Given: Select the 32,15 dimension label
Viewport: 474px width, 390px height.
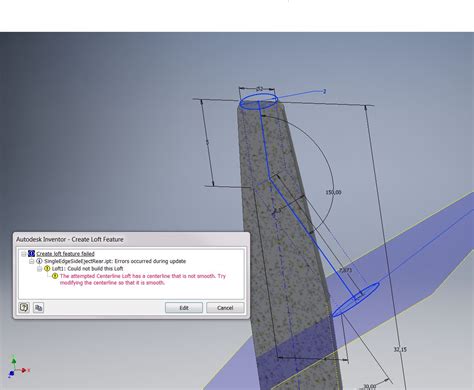Looking at the screenshot, I should coord(400,349).
